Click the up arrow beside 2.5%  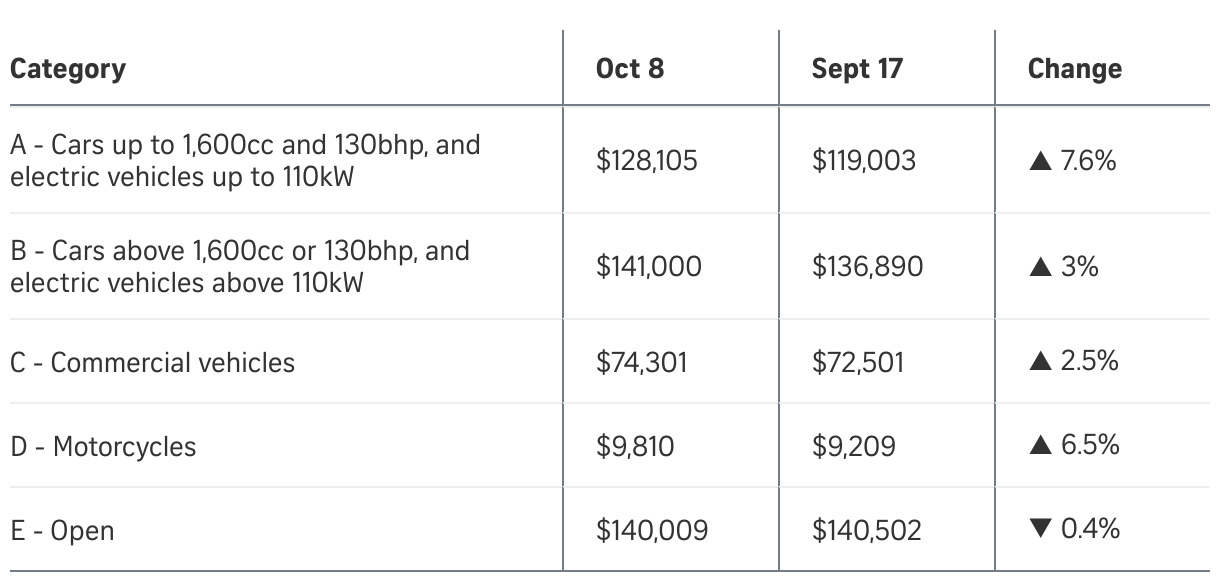click(1039, 362)
